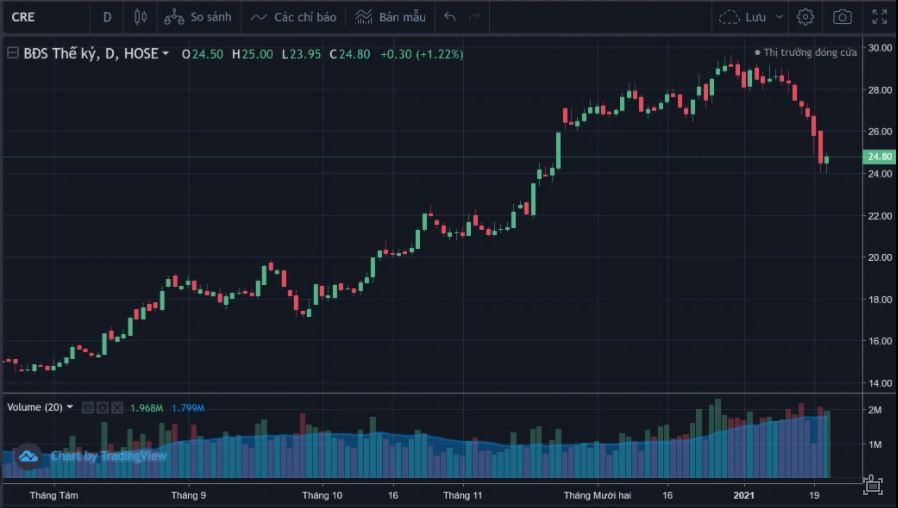Click the Lưu cloud save button

(742, 17)
